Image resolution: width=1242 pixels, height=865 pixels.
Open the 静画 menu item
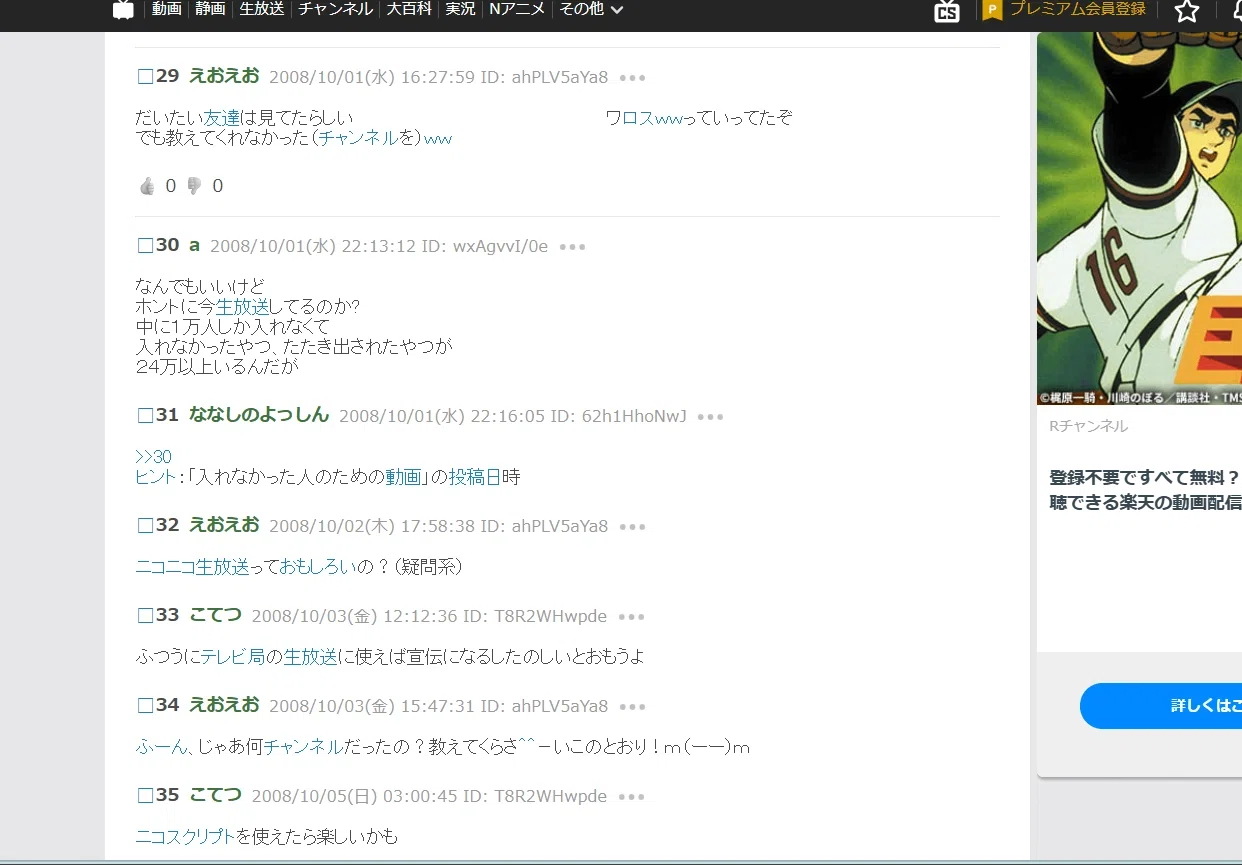[210, 9]
